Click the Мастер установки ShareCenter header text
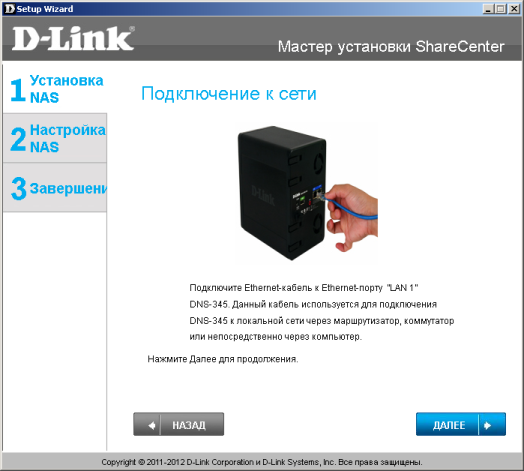This screenshot has width=524, height=471. coord(391,46)
